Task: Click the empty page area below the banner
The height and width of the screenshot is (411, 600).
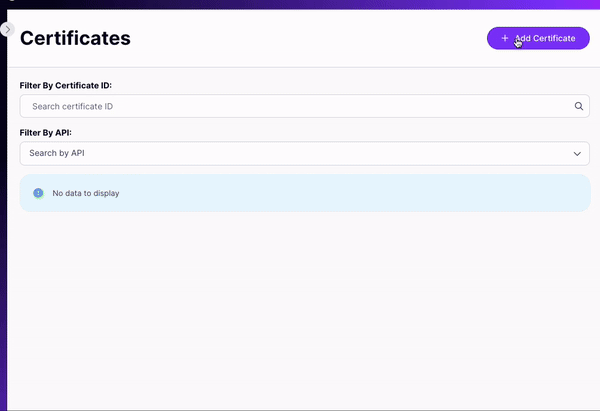Action: tap(300, 310)
